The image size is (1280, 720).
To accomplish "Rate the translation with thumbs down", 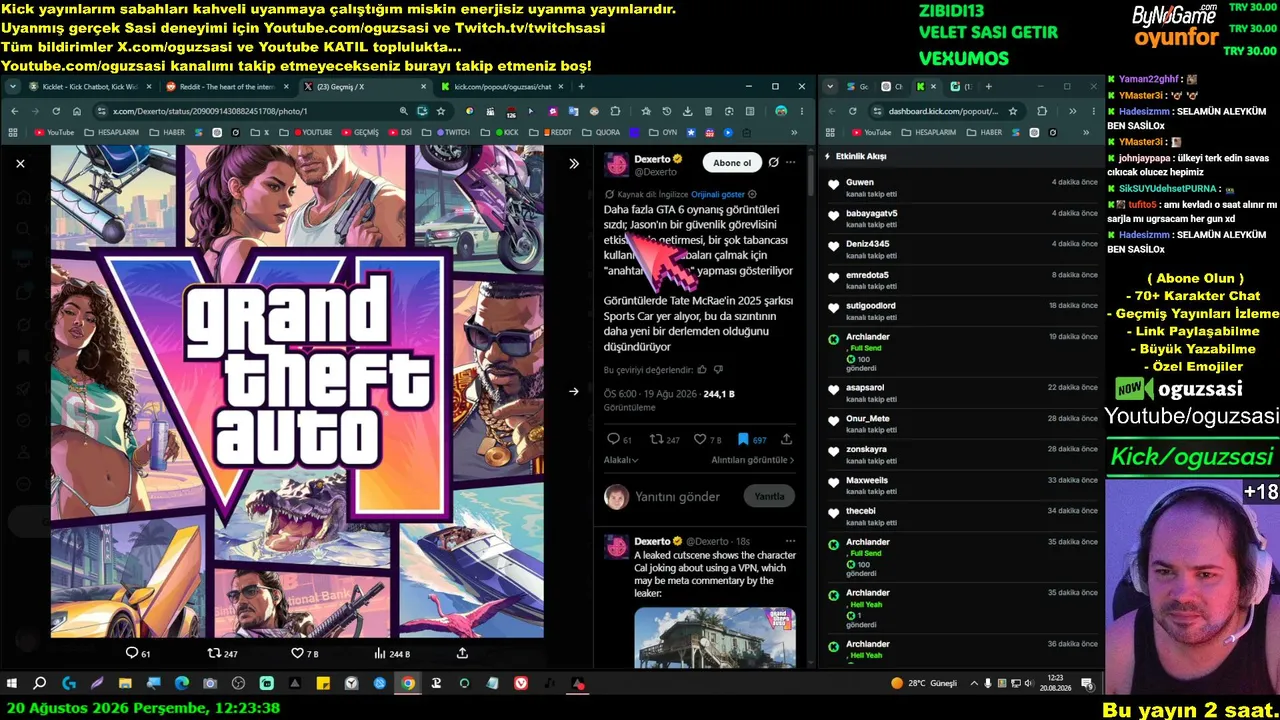I will 718,370.
